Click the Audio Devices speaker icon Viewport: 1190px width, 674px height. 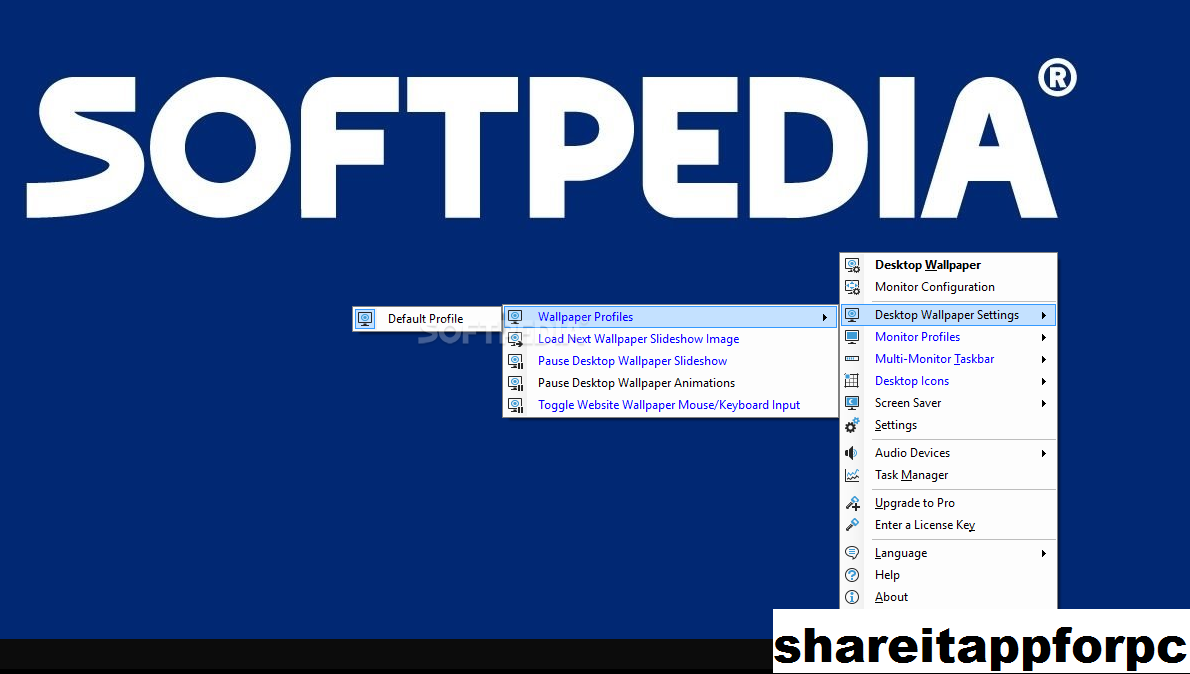pyautogui.click(x=852, y=453)
